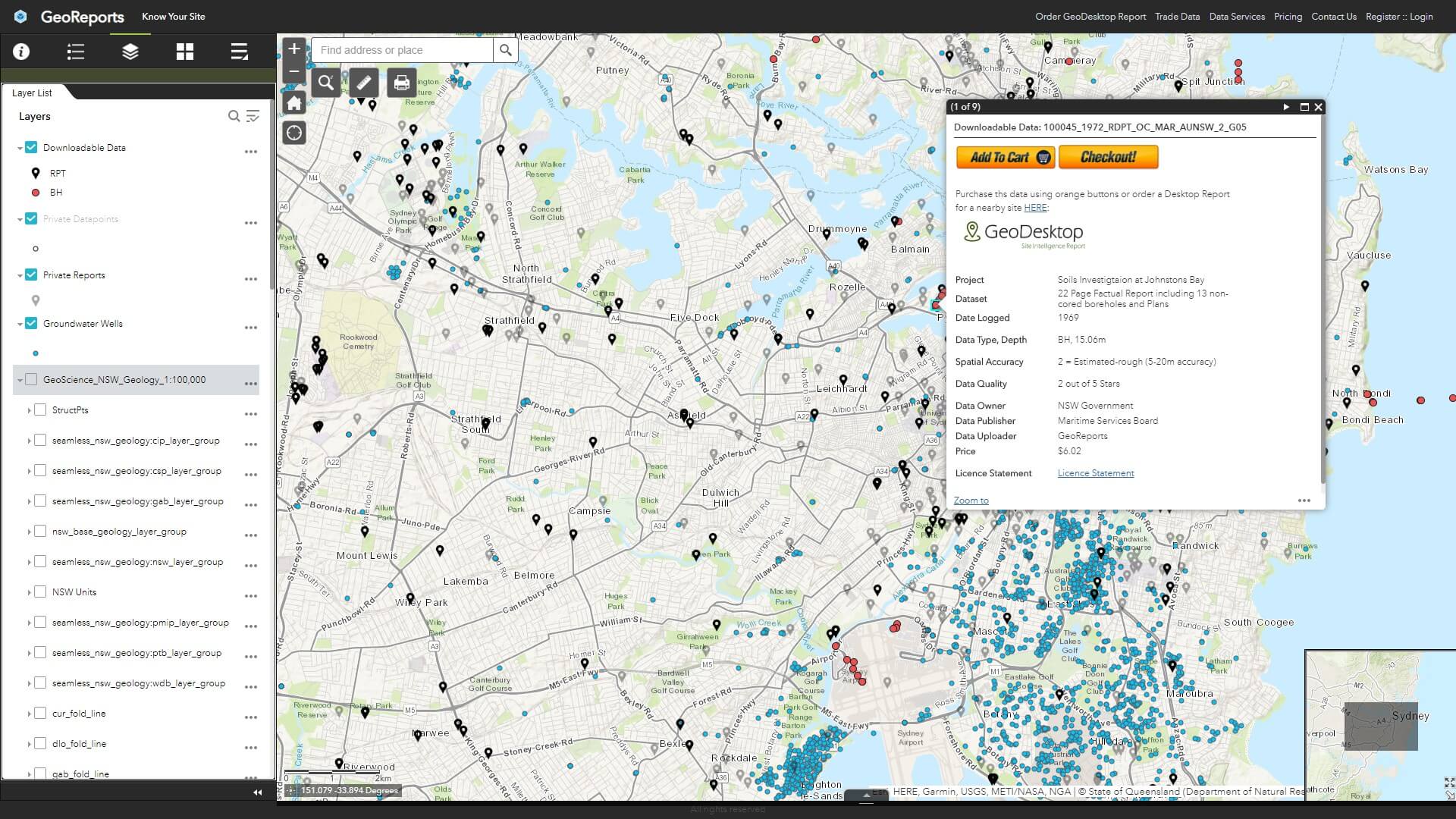
Task: Click the draw/edit pencil tool icon
Action: coord(363,81)
